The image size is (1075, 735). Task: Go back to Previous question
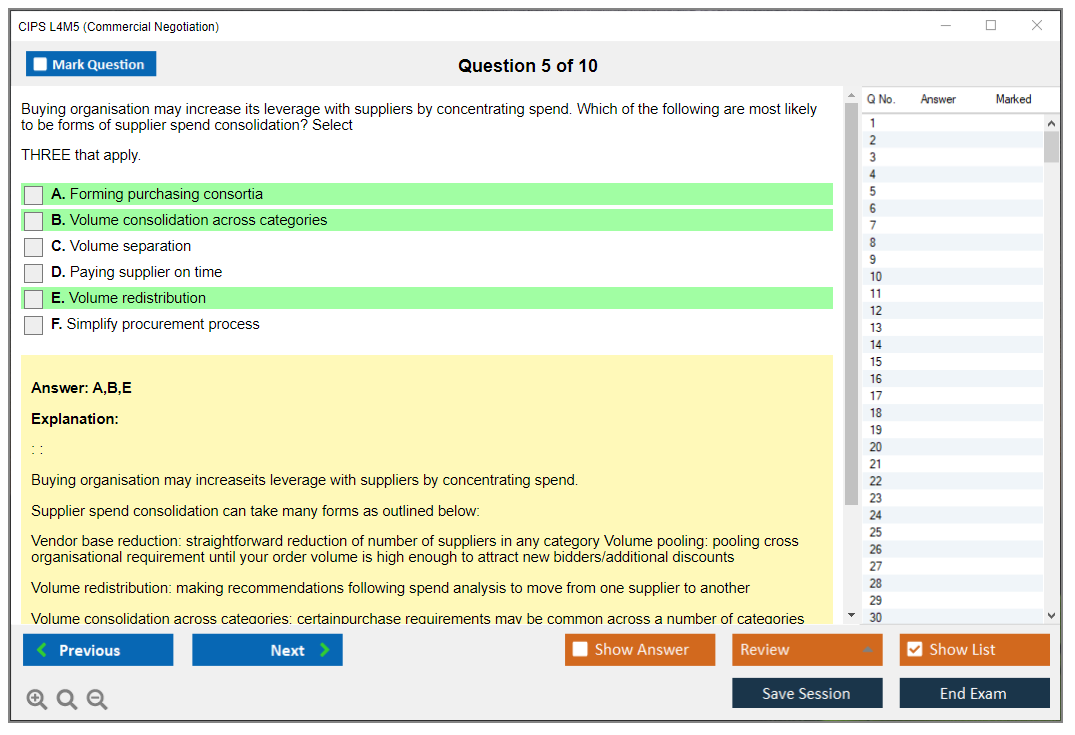[x=98, y=650]
